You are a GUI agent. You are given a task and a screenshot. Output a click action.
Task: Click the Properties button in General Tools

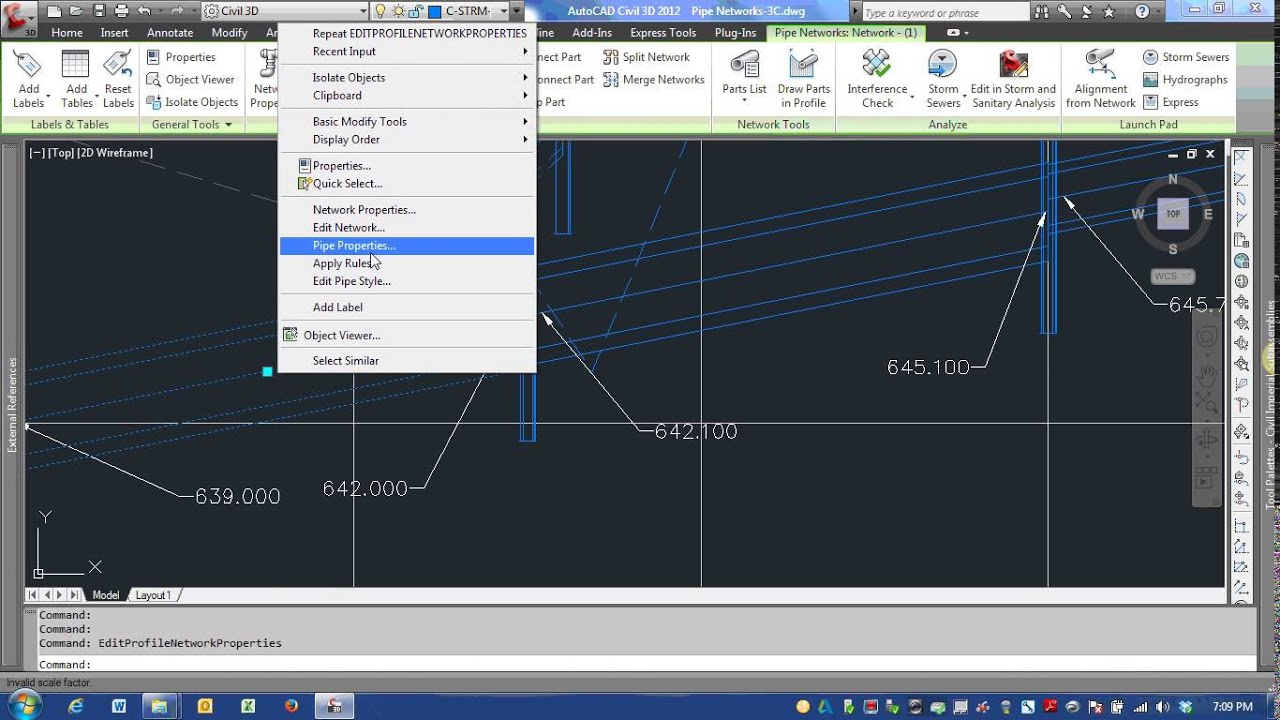[x=180, y=57]
